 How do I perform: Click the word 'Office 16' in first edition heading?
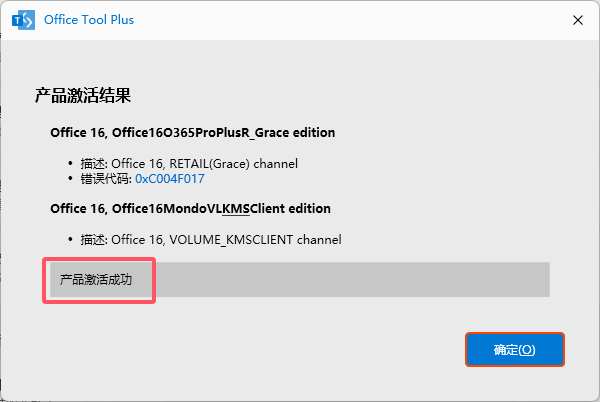coord(78,132)
